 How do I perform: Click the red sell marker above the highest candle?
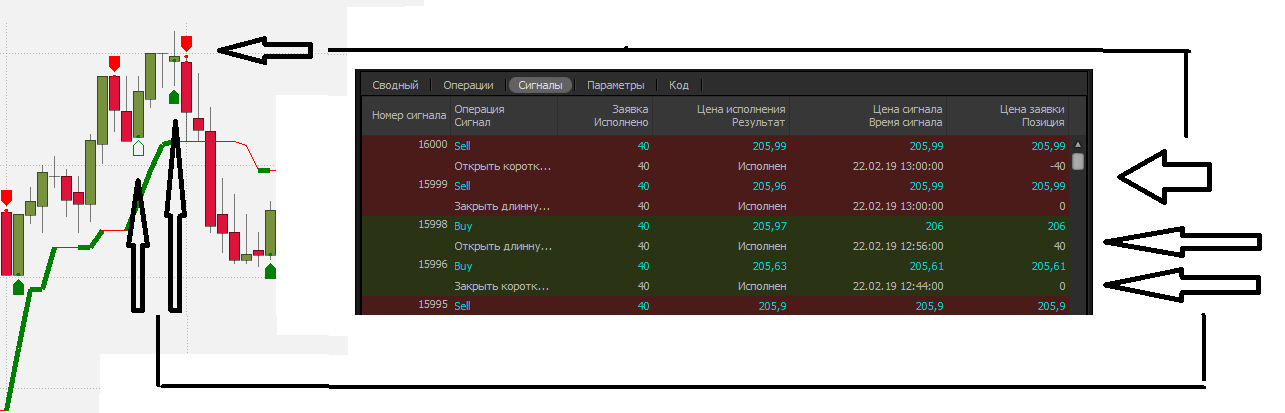point(186,43)
